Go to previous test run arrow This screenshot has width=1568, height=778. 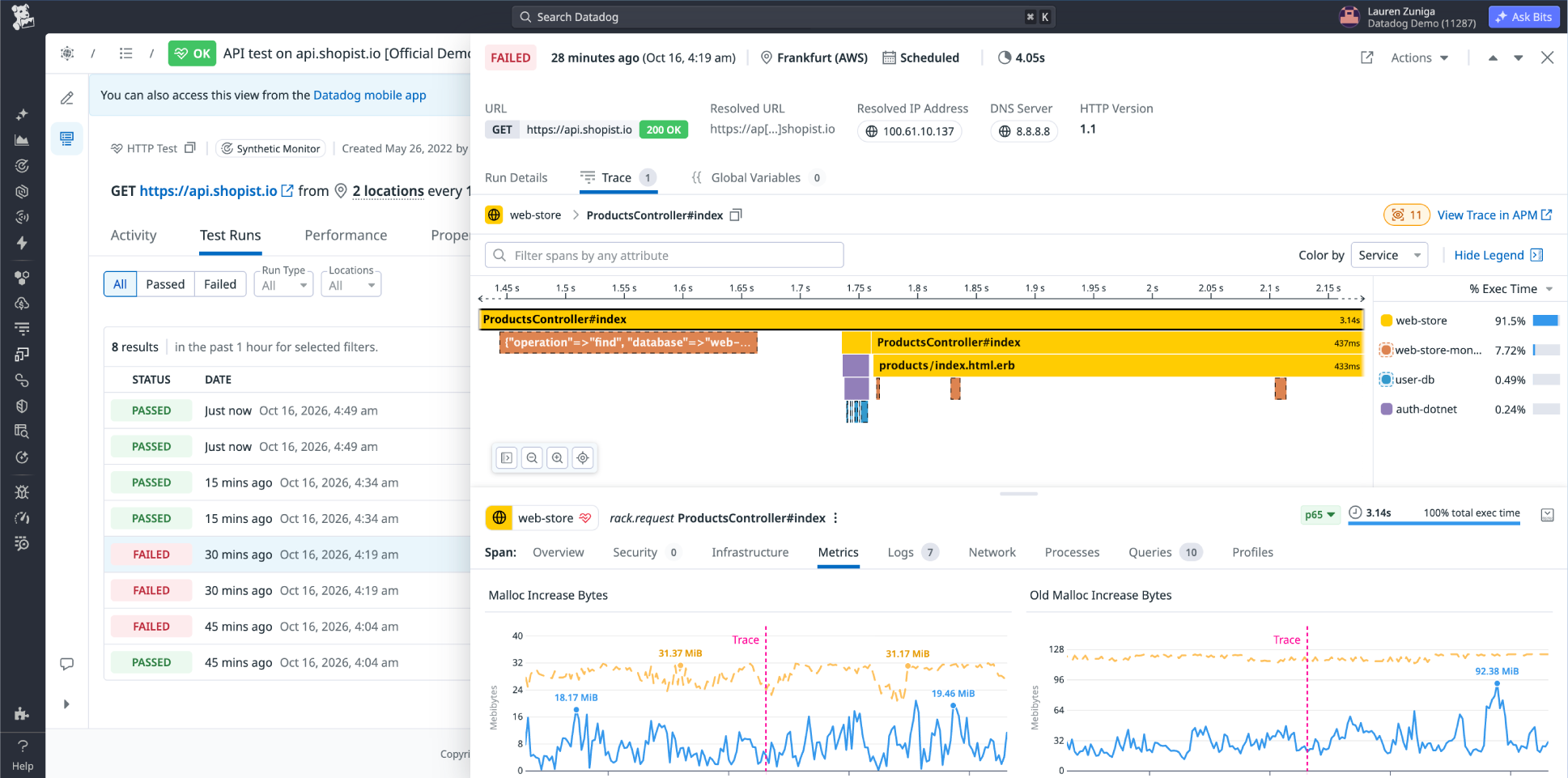tap(1494, 57)
